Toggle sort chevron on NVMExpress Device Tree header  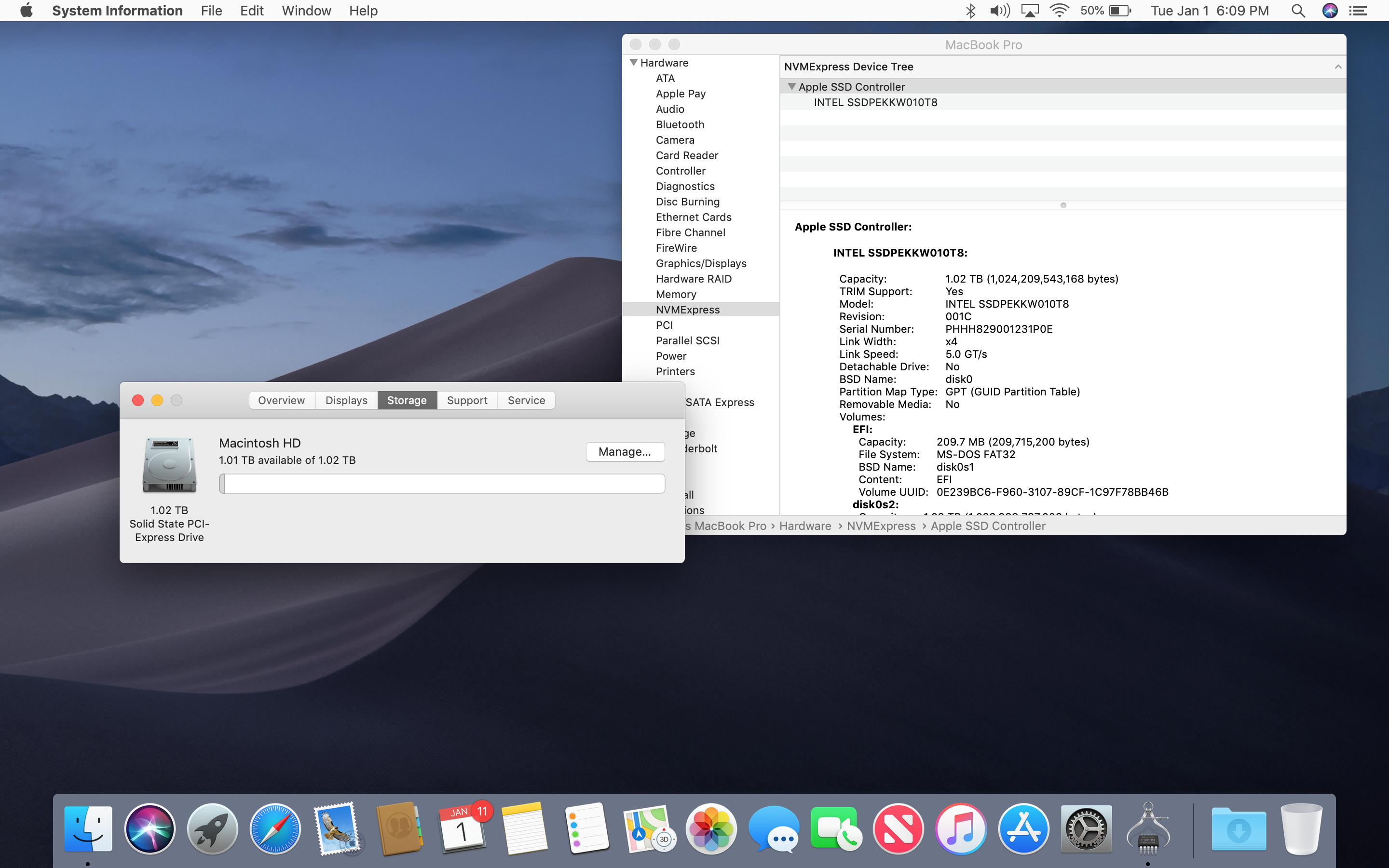point(1338,67)
